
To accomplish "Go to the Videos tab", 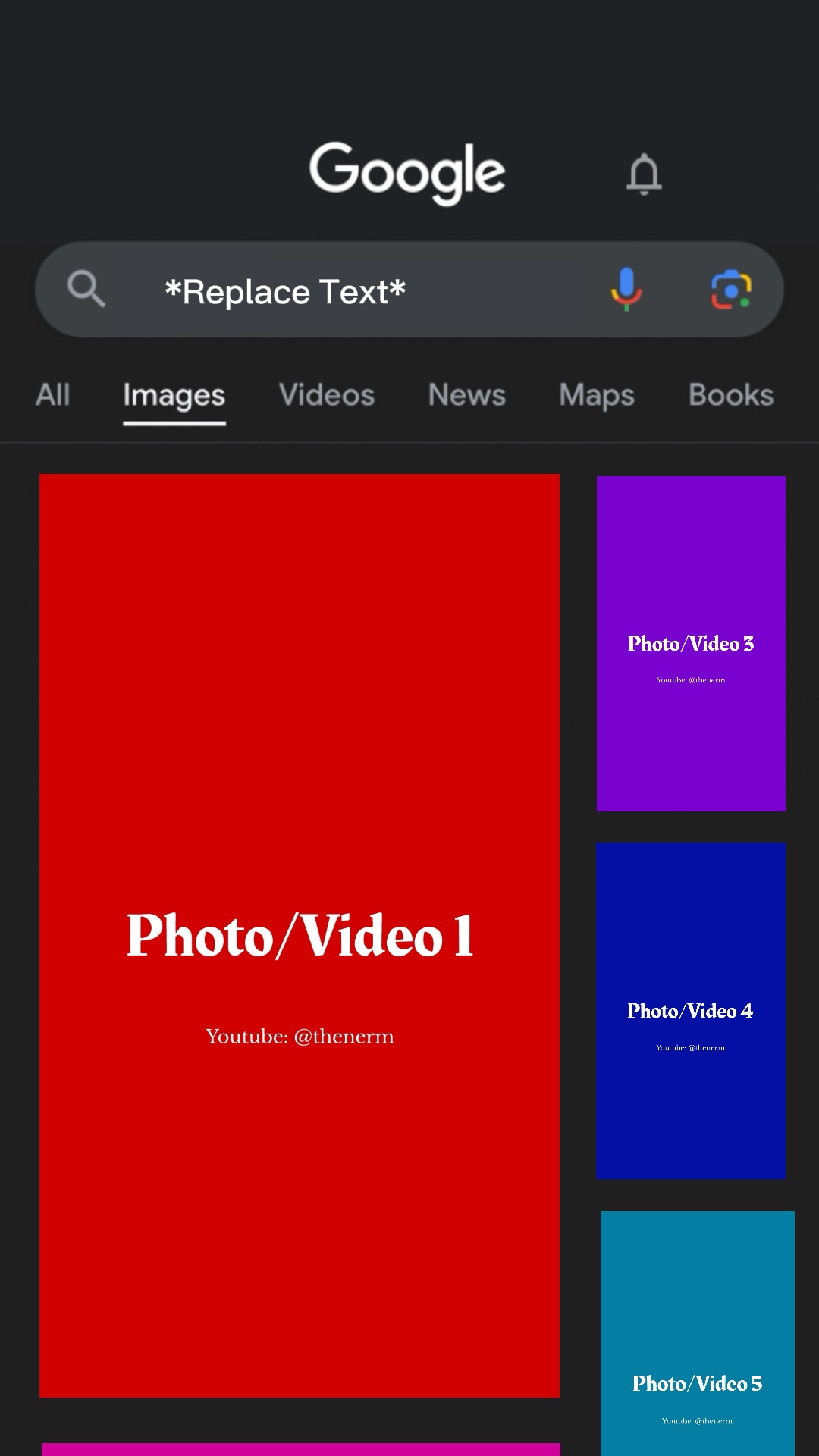I will pos(327,395).
